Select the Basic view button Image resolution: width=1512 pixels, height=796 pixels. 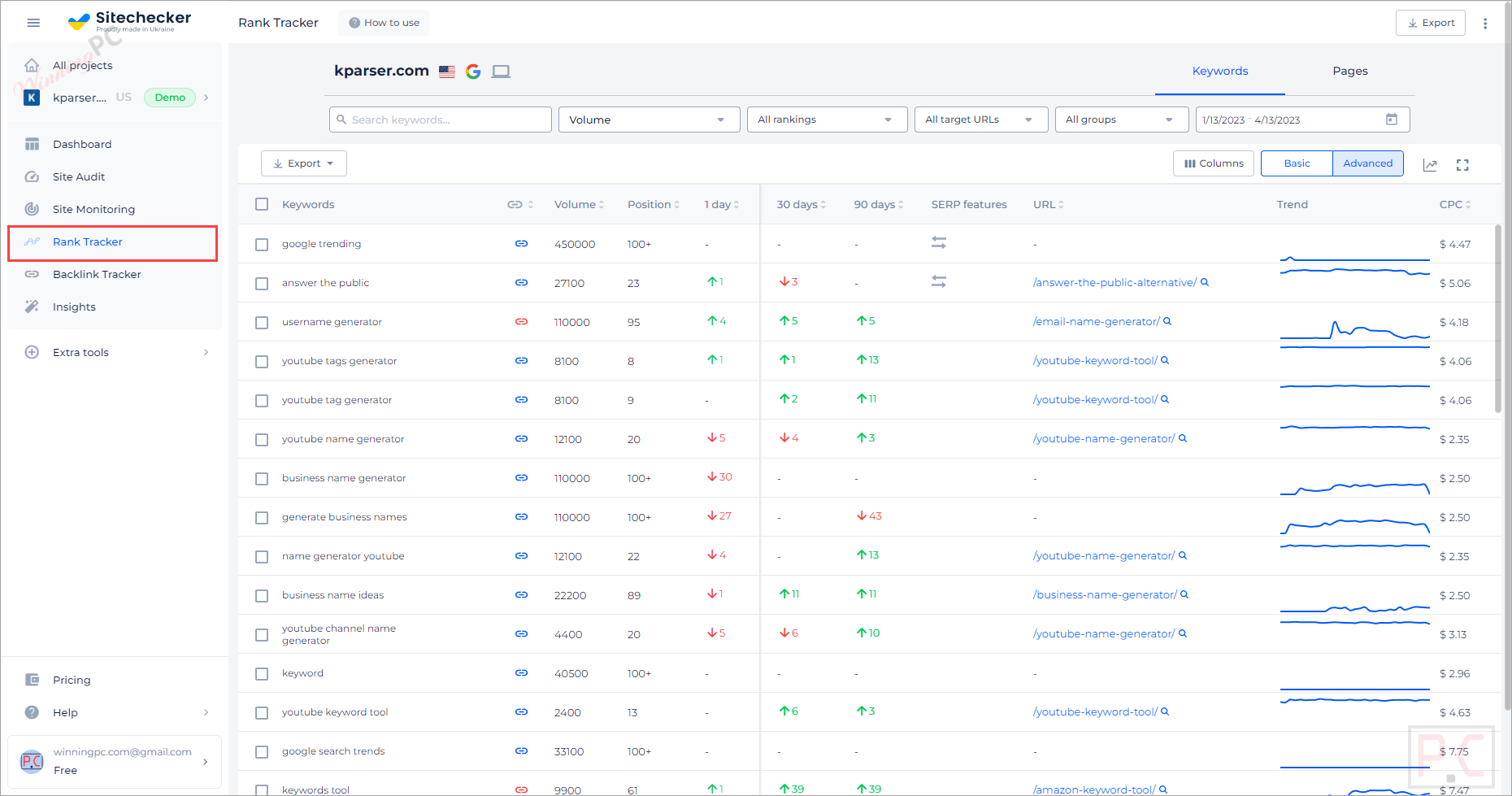coord(1297,163)
